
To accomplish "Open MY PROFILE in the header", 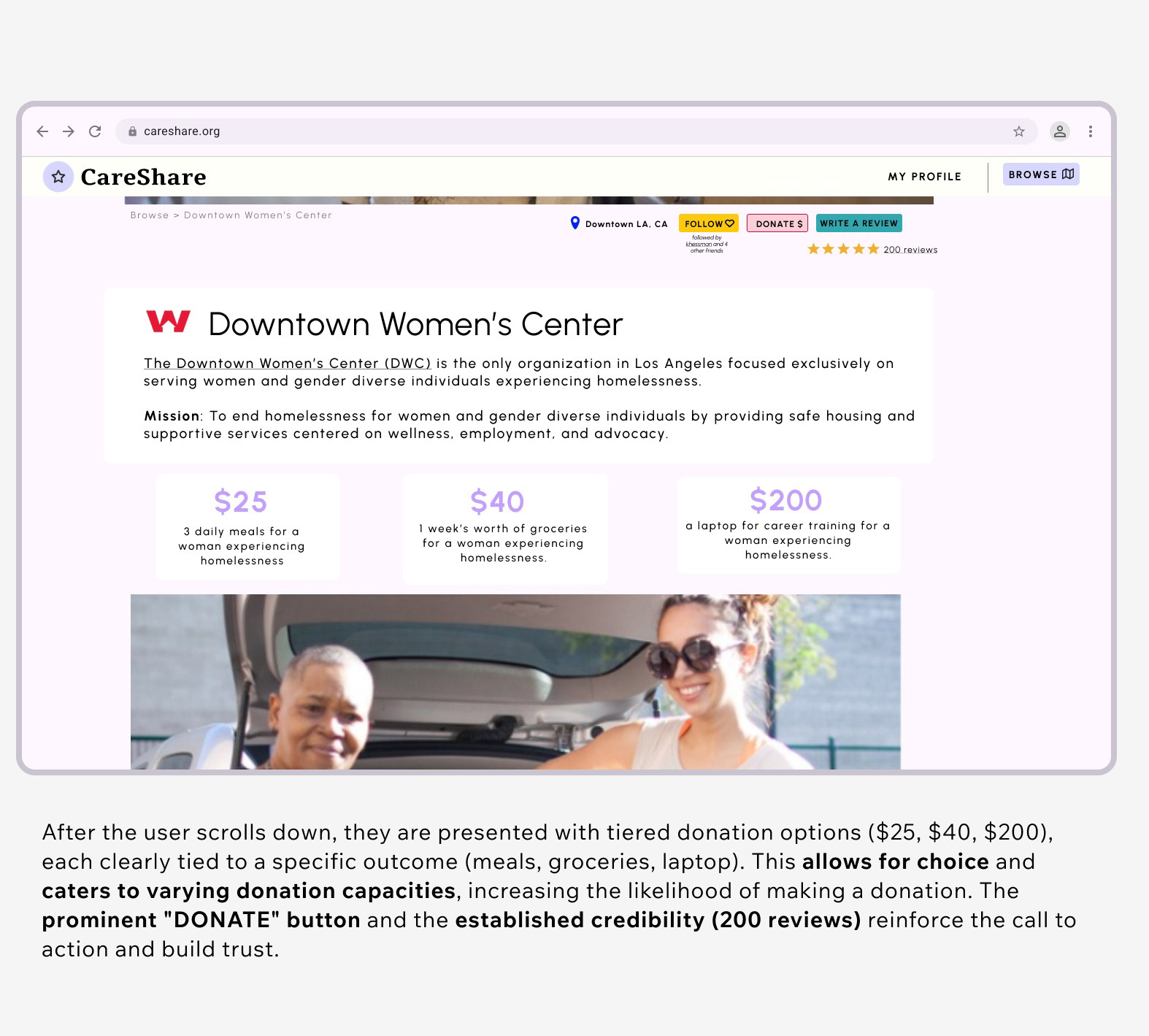I will (924, 177).
